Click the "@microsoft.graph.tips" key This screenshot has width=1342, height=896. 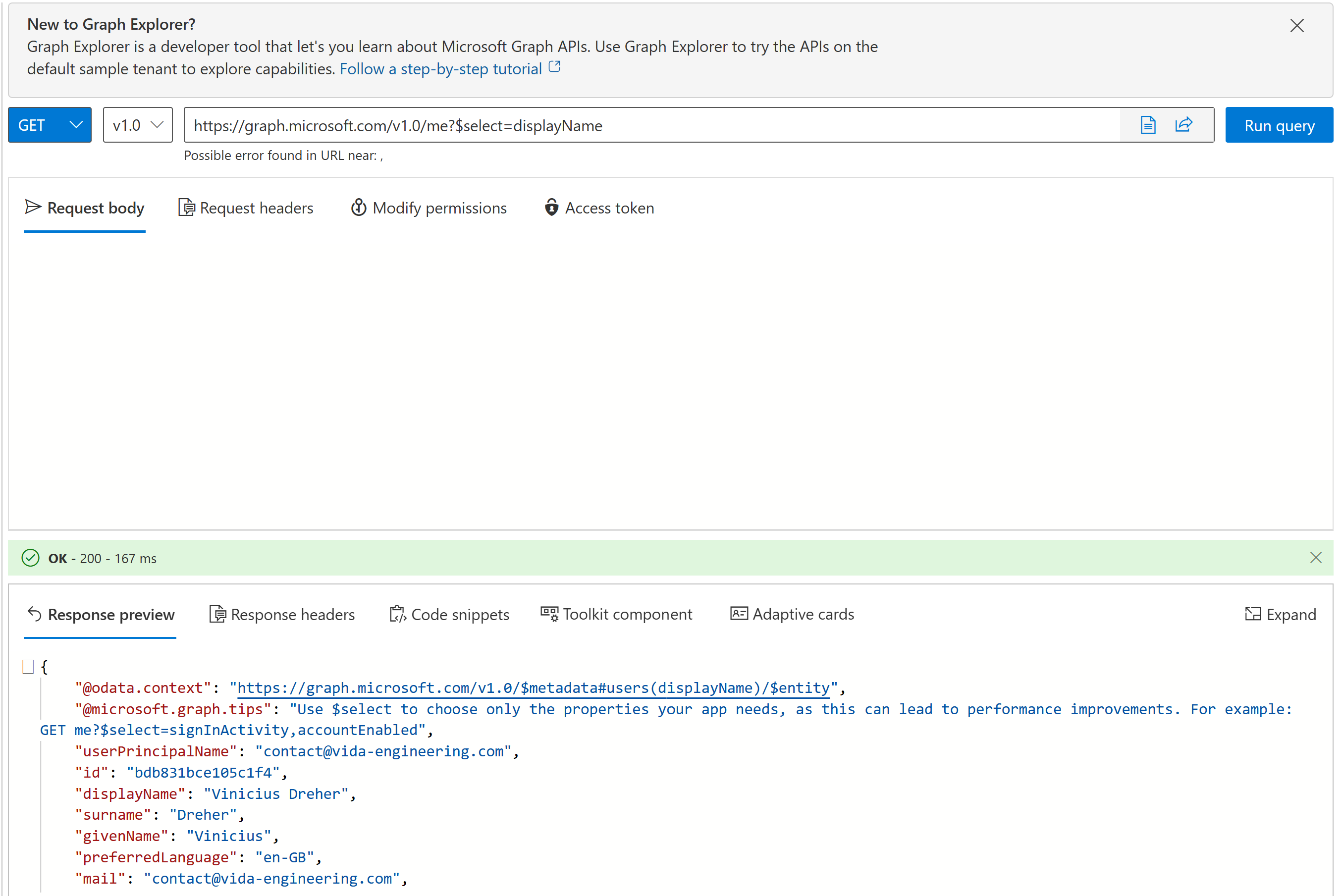(x=173, y=709)
